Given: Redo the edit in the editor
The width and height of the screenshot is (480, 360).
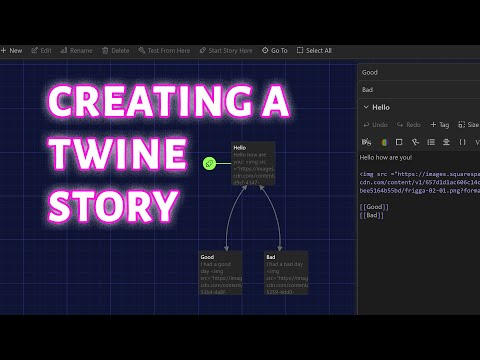Looking at the screenshot, I should point(409,125).
